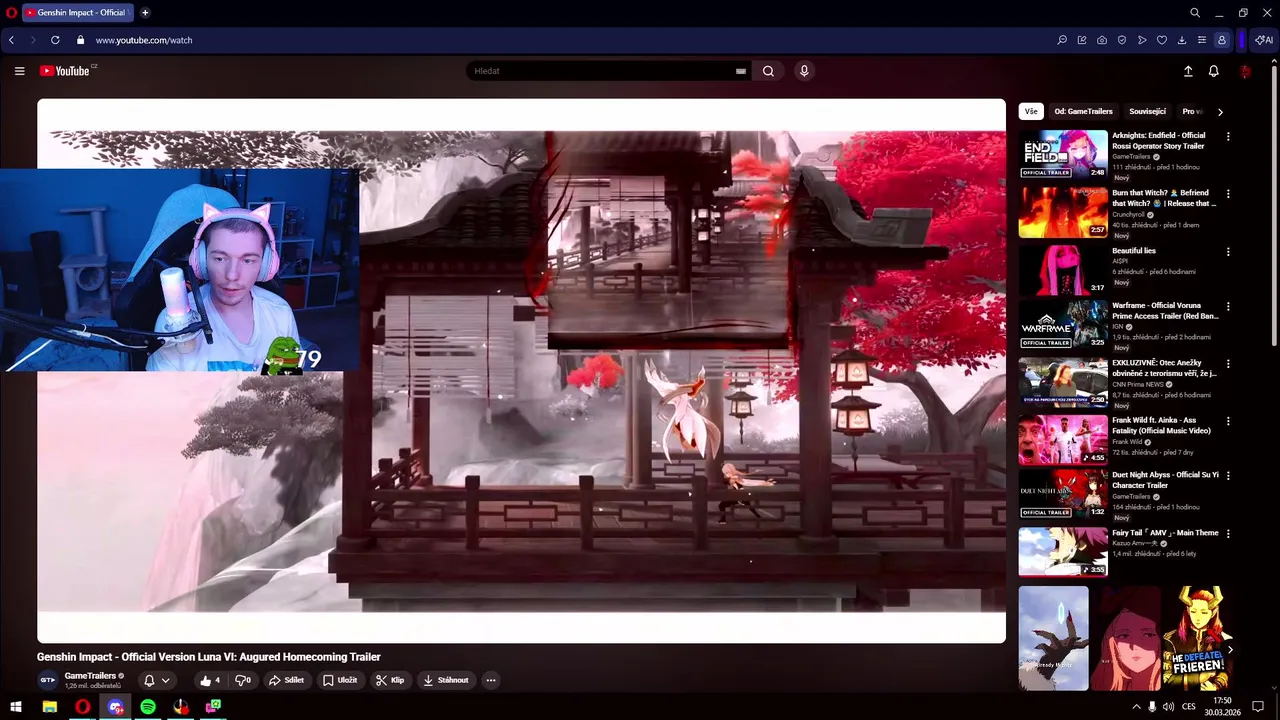This screenshot has width=1280, height=720.
Task: Open Spotify from the taskbar
Action: point(148,707)
